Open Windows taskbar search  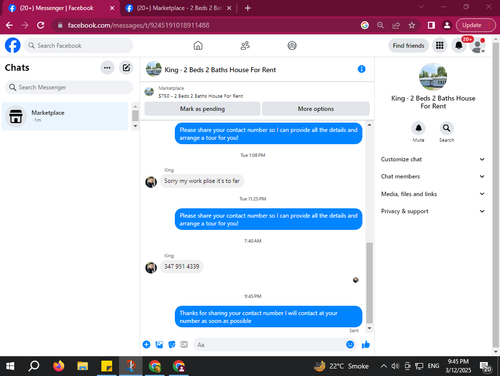[x=34, y=366]
